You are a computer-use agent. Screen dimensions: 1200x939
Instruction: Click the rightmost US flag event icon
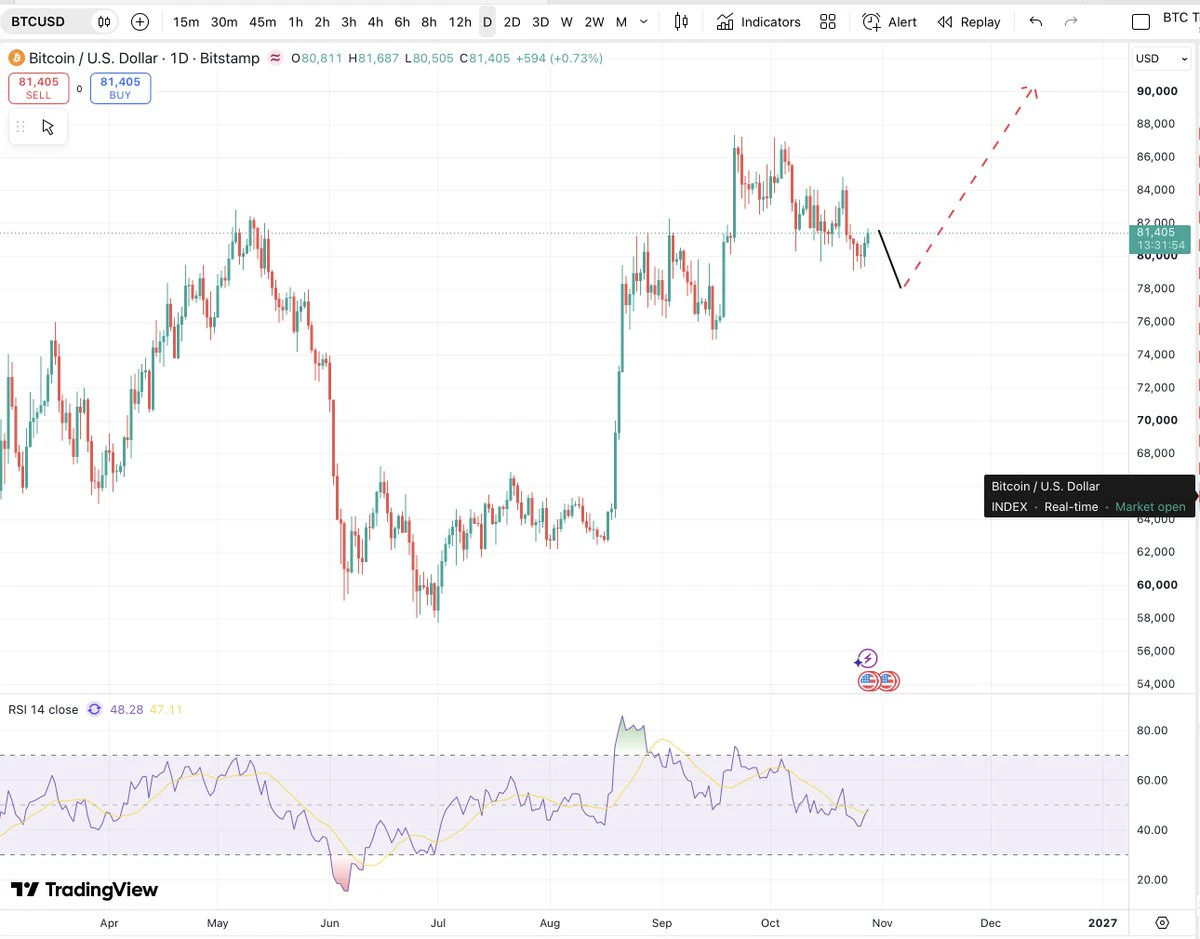point(889,682)
